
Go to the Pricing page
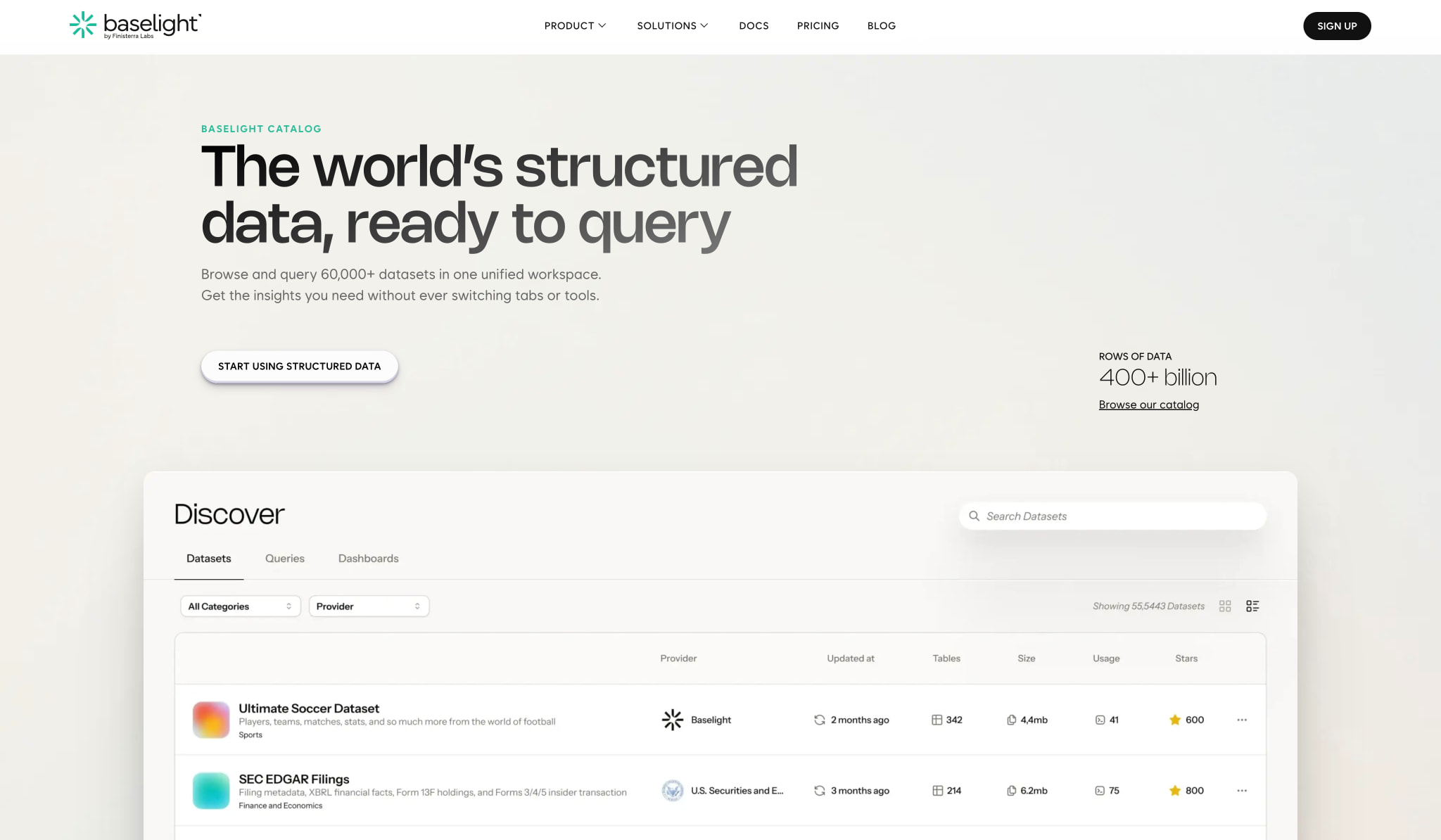coord(818,25)
